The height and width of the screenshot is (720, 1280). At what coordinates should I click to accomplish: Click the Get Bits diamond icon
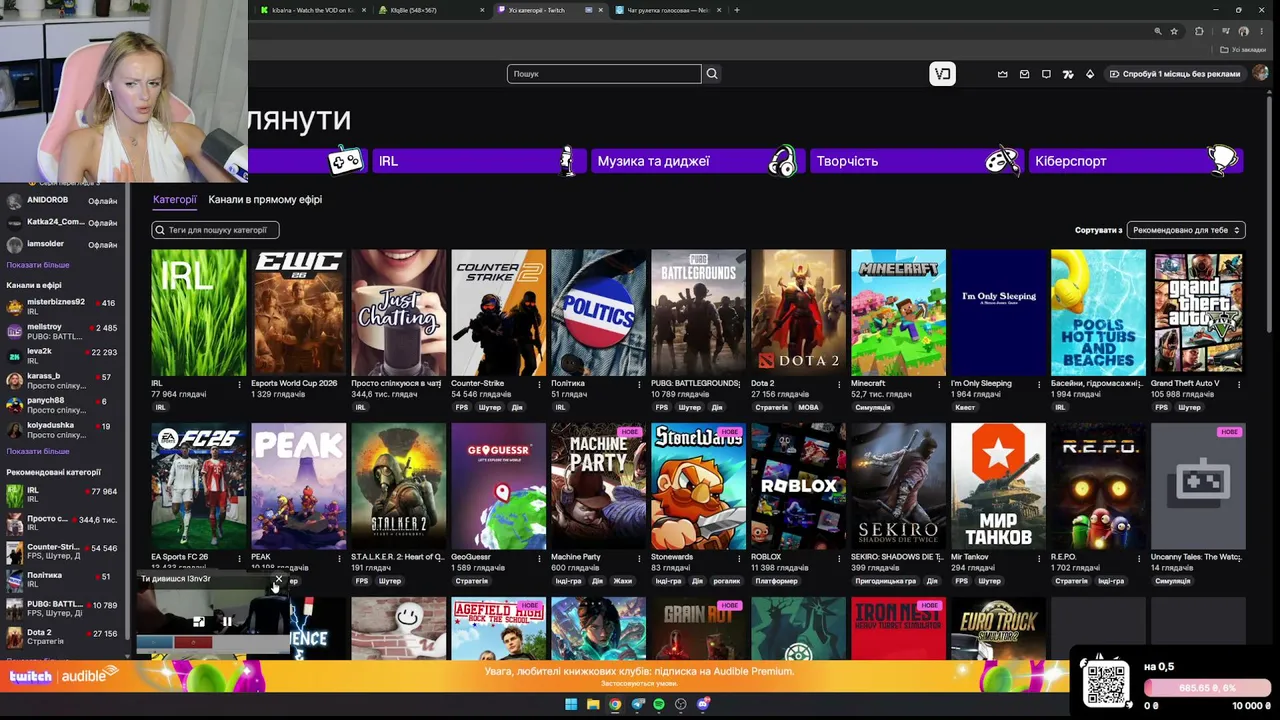pyautogui.click(x=1090, y=74)
